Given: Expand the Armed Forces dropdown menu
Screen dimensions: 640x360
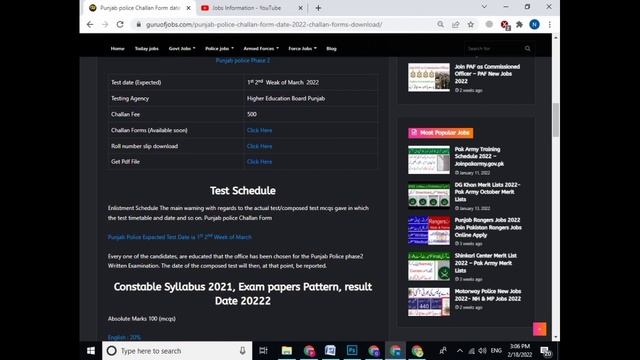Looking at the screenshot, I should pyautogui.click(x=261, y=49).
